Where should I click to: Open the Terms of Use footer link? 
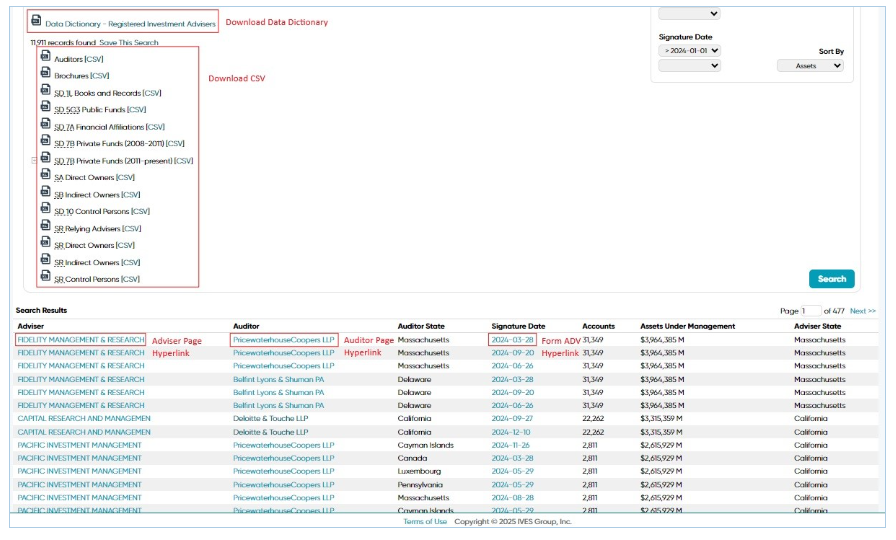click(x=425, y=522)
